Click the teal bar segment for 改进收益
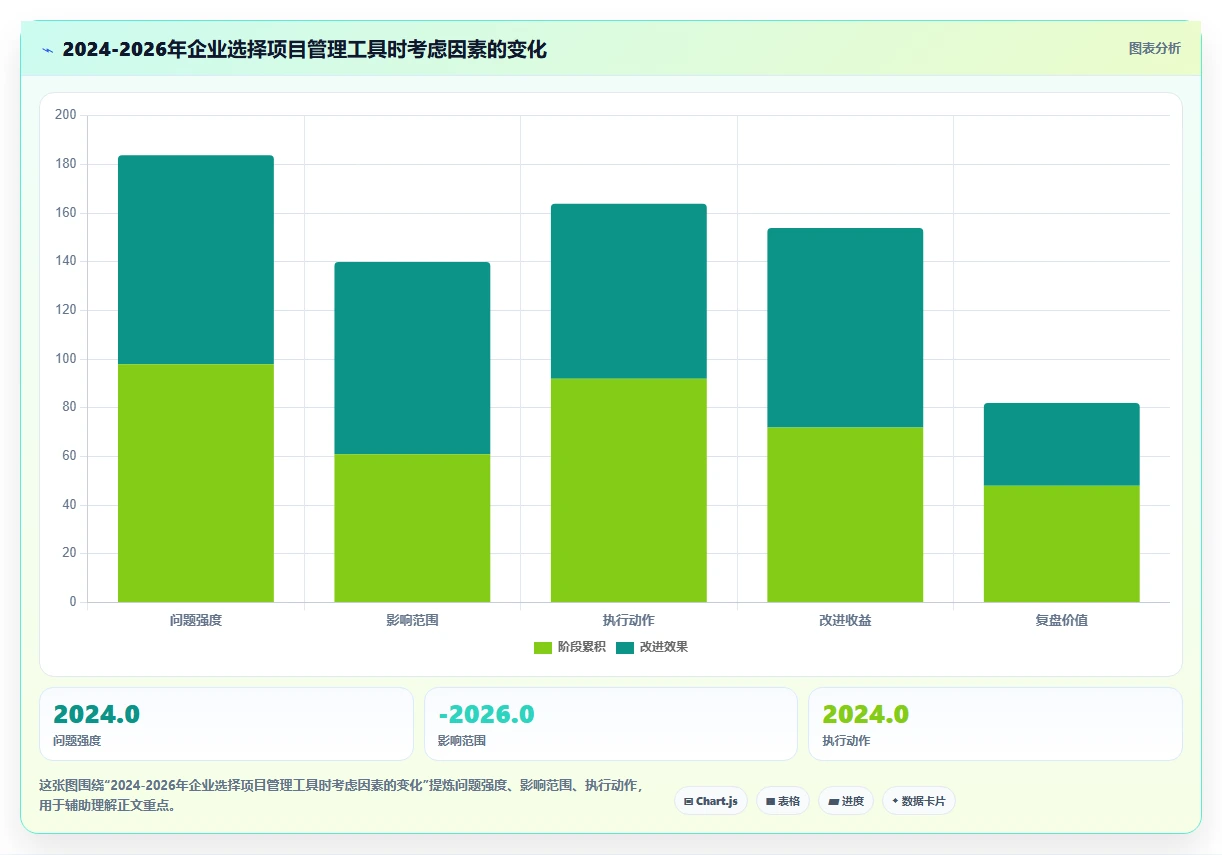The width and height of the screenshot is (1222, 855). click(x=845, y=328)
